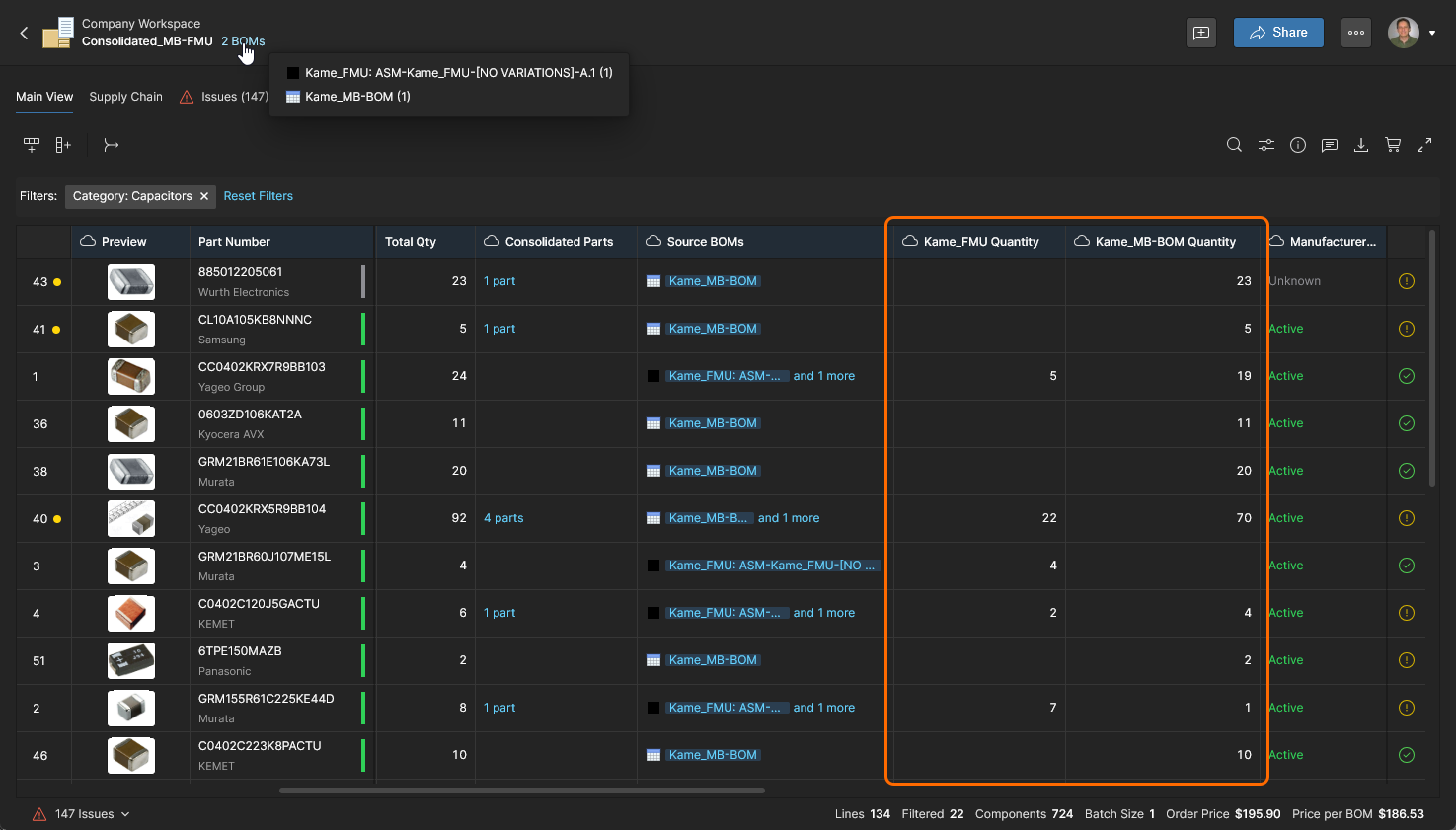Screen dimensions: 1456x830
Task: Open the filter settings sliders icon
Action: [1265, 145]
